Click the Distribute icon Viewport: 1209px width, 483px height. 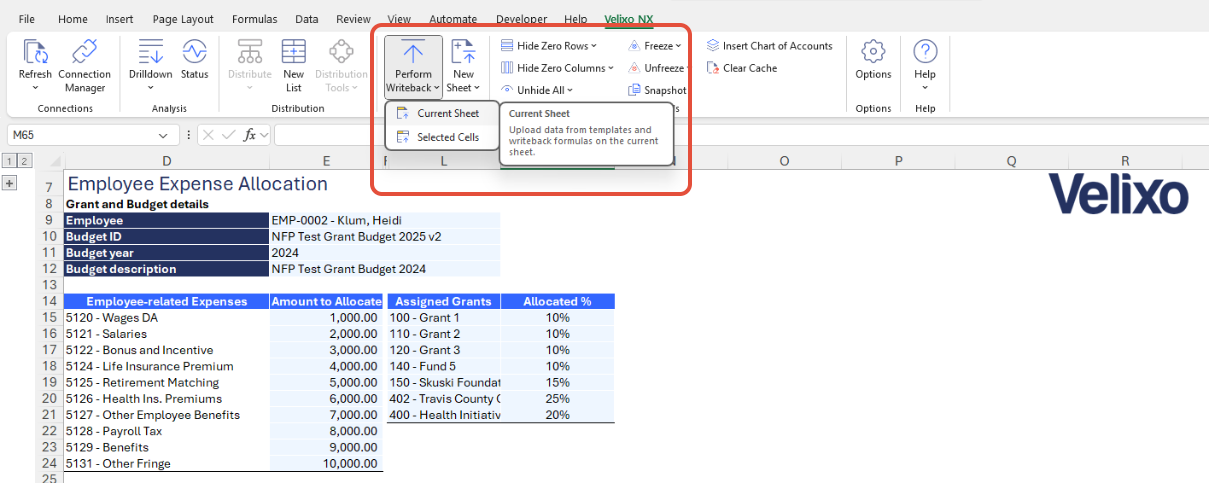coord(250,52)
